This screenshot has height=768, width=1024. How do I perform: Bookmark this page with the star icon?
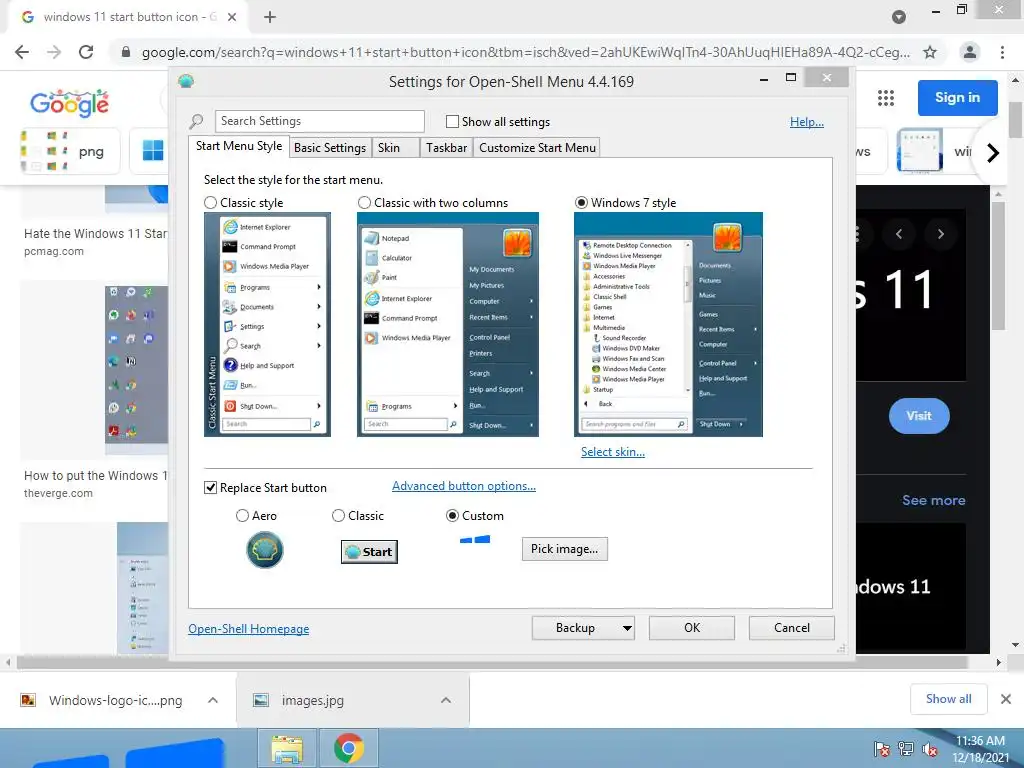[x=930, y=52]
